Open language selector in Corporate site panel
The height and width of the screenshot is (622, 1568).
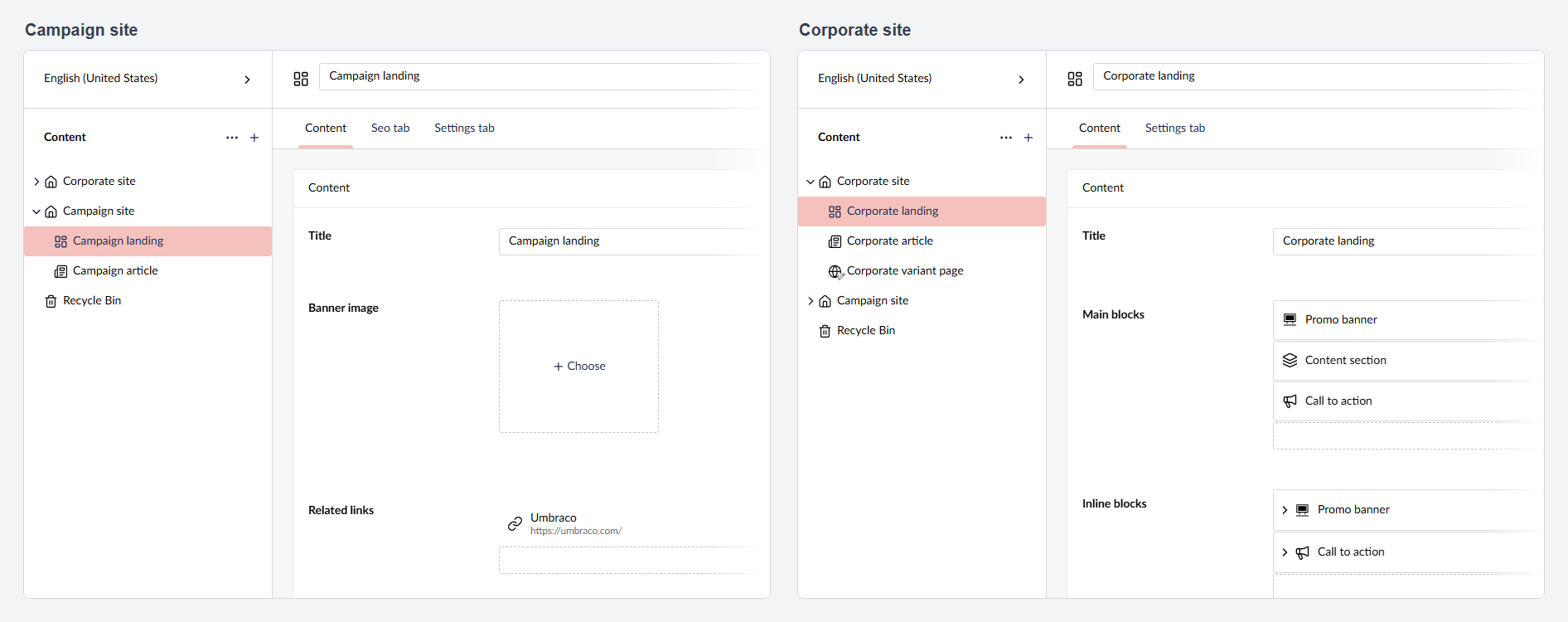[x=922, y=79]
